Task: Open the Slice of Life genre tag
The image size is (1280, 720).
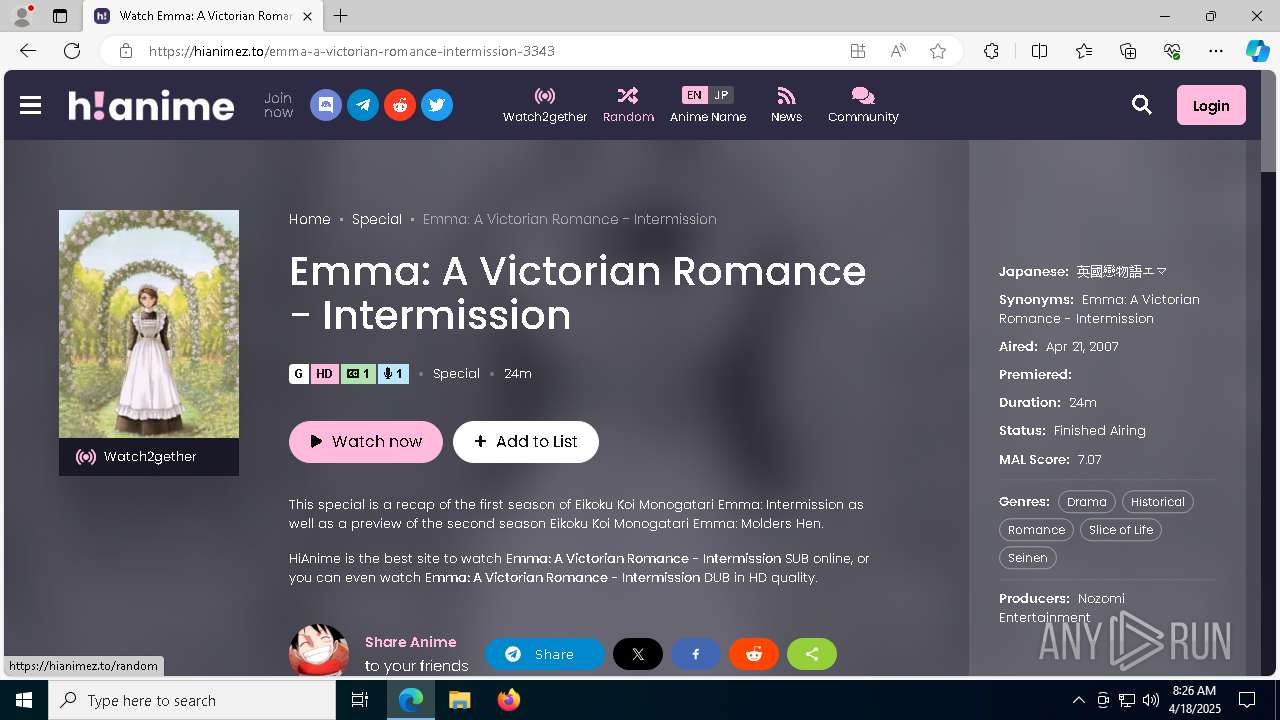Action: point(1121,530)
